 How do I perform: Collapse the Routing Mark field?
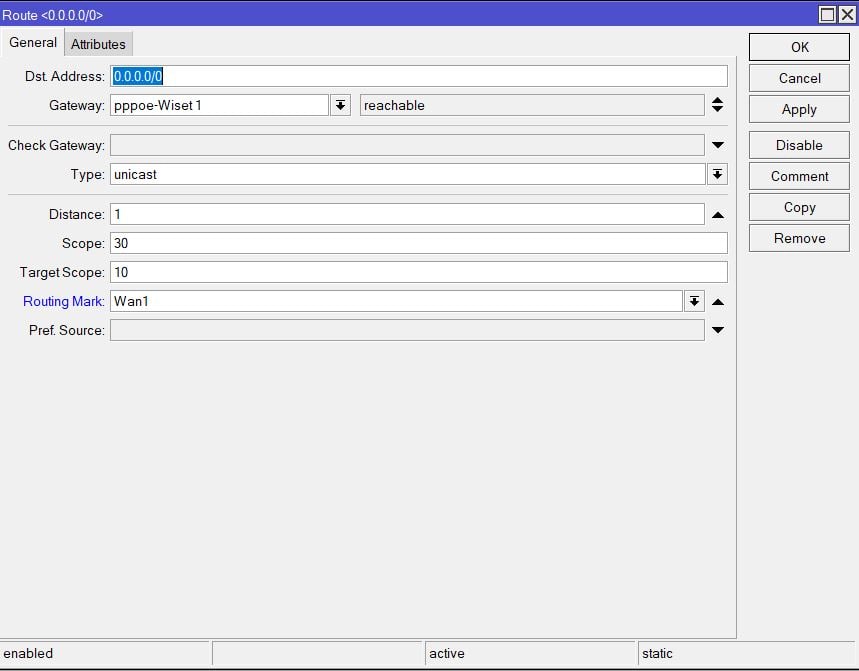[x=718, y=302]
